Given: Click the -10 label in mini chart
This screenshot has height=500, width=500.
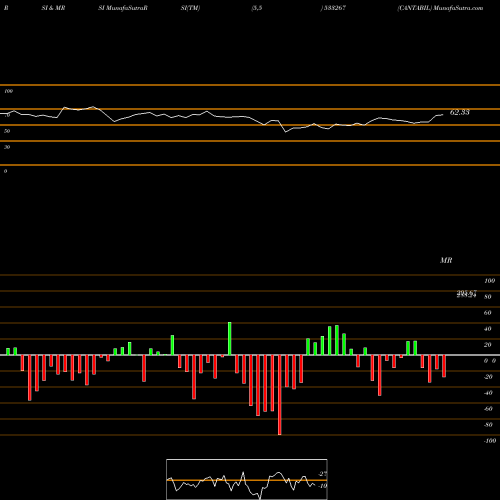Looking at the screenshot, I should pos(322,486).
